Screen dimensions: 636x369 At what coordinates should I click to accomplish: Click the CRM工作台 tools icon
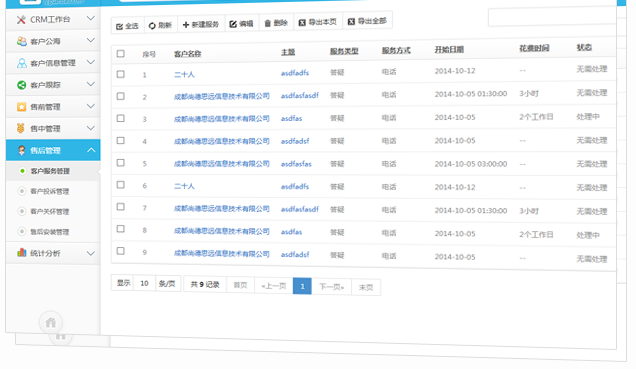pos(21,19)
